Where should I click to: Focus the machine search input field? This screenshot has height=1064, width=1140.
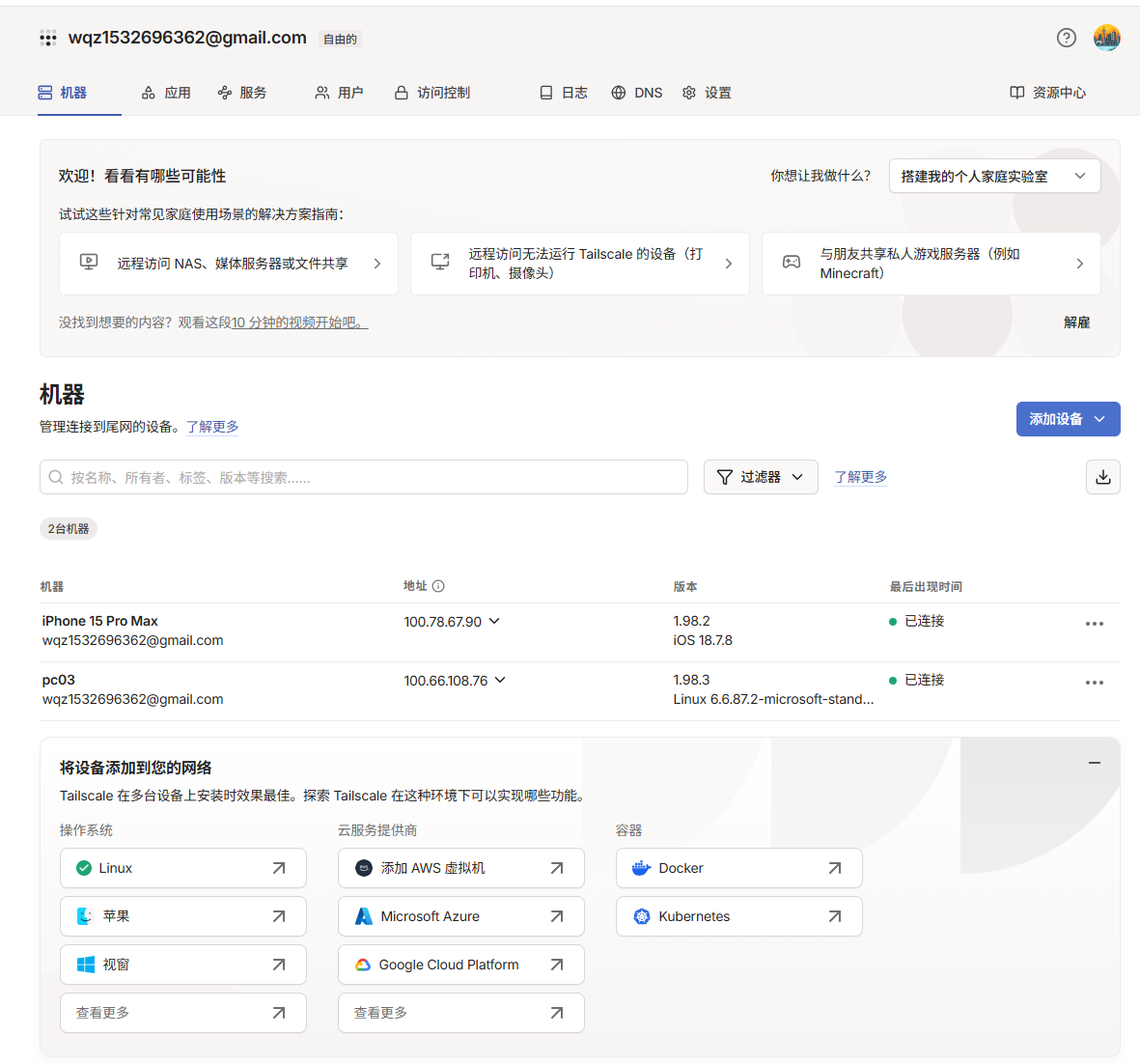364,477
